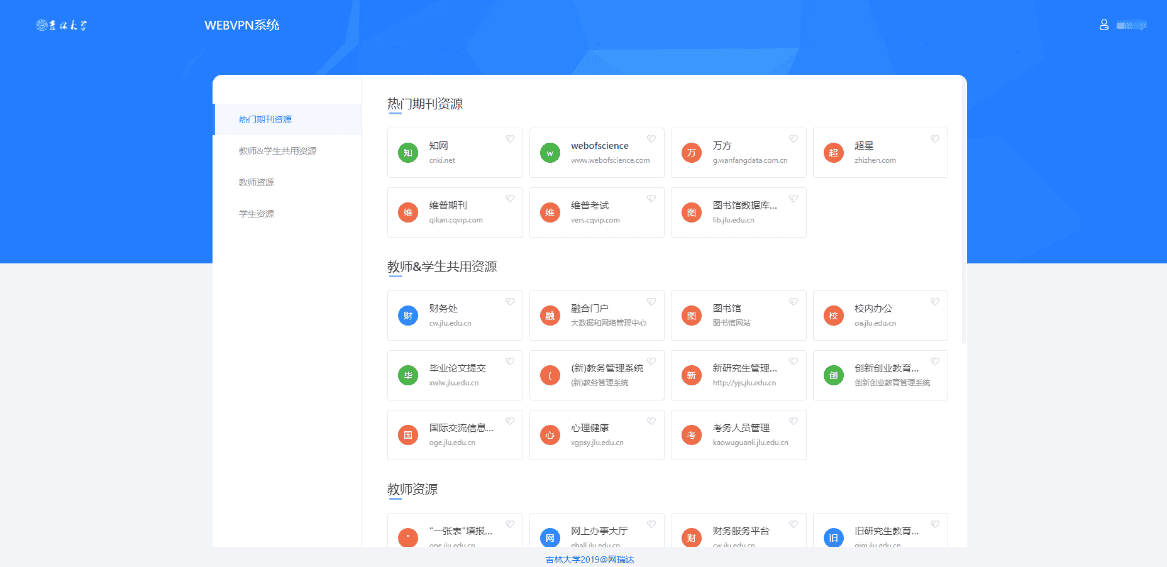
Task: Click the 校内办公 circle icon
Action: [x=834, y=315]
